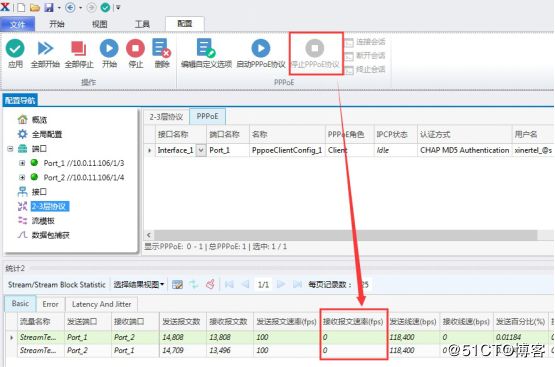Select Port_2 //10.0.11.106/1/4 in tree
Image resolution: width=555 pixels, height=367 pixels.
[84, 177]
